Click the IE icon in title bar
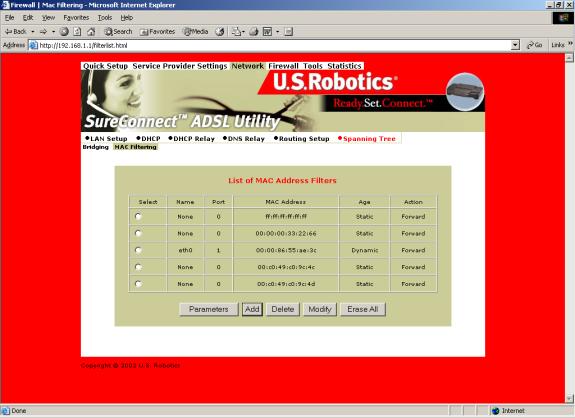575x418 pixels. click(x=5, y=5)
